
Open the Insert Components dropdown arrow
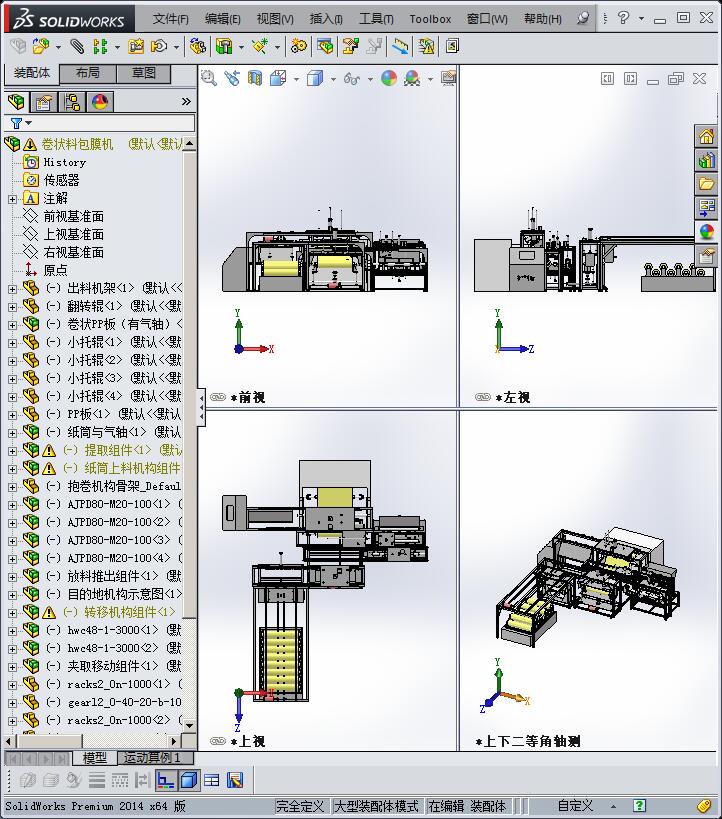click(x=58, y=48)
